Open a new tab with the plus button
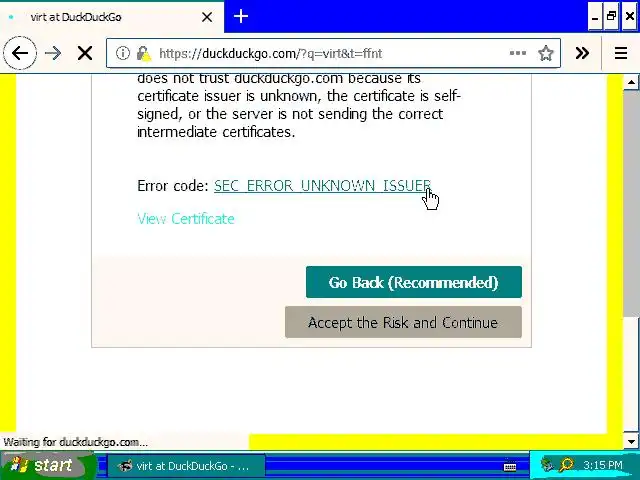640x480 pixels. [x=241, y=17]
